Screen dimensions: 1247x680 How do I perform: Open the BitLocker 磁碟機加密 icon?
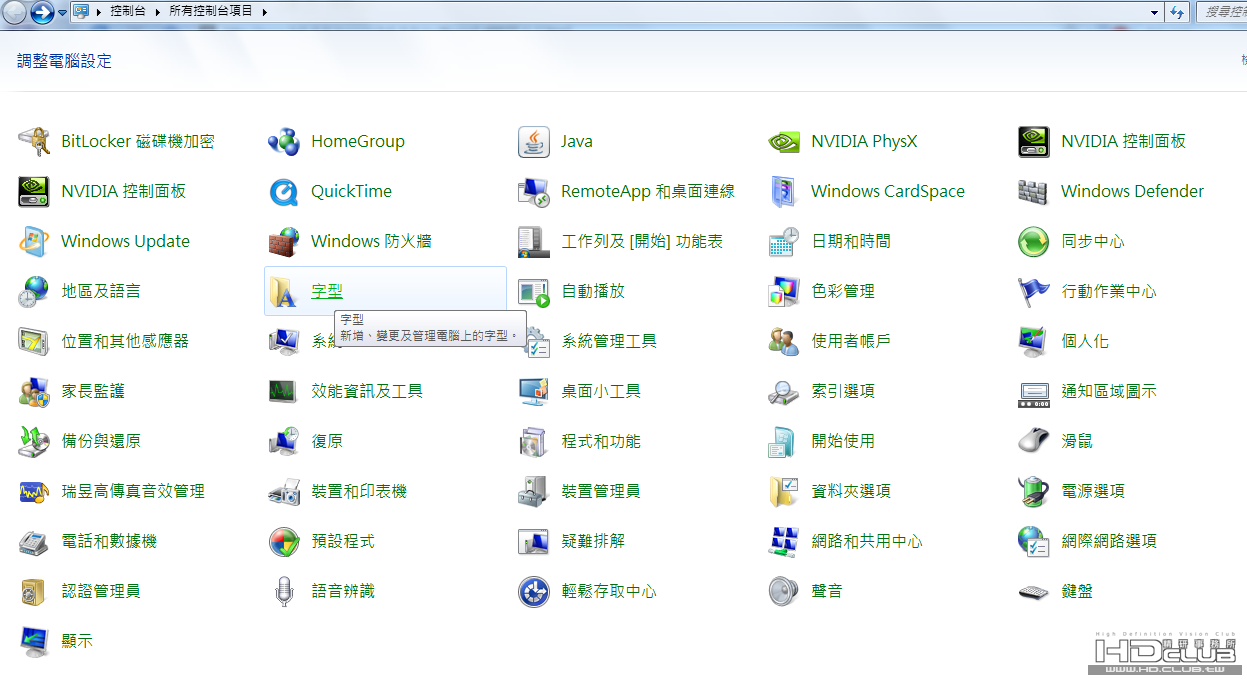pos(34,142)
